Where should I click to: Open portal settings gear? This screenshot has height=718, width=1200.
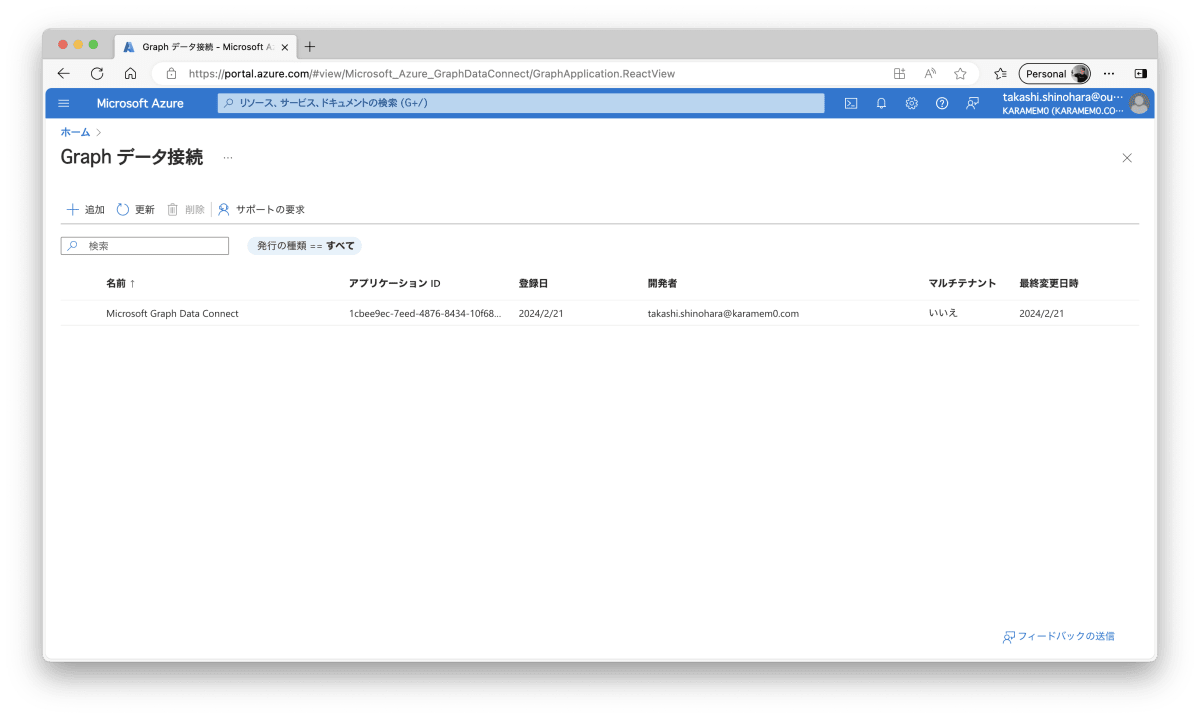point(911,103)
